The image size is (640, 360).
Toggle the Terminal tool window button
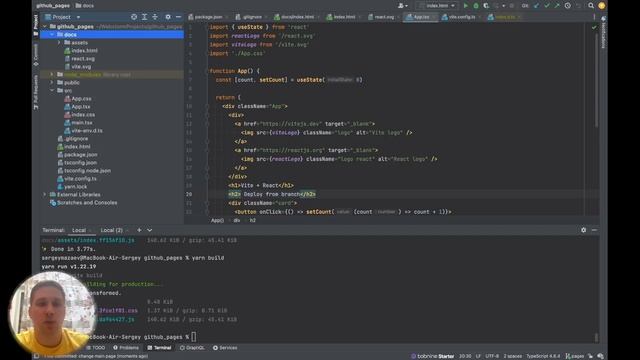coord(159,348)
